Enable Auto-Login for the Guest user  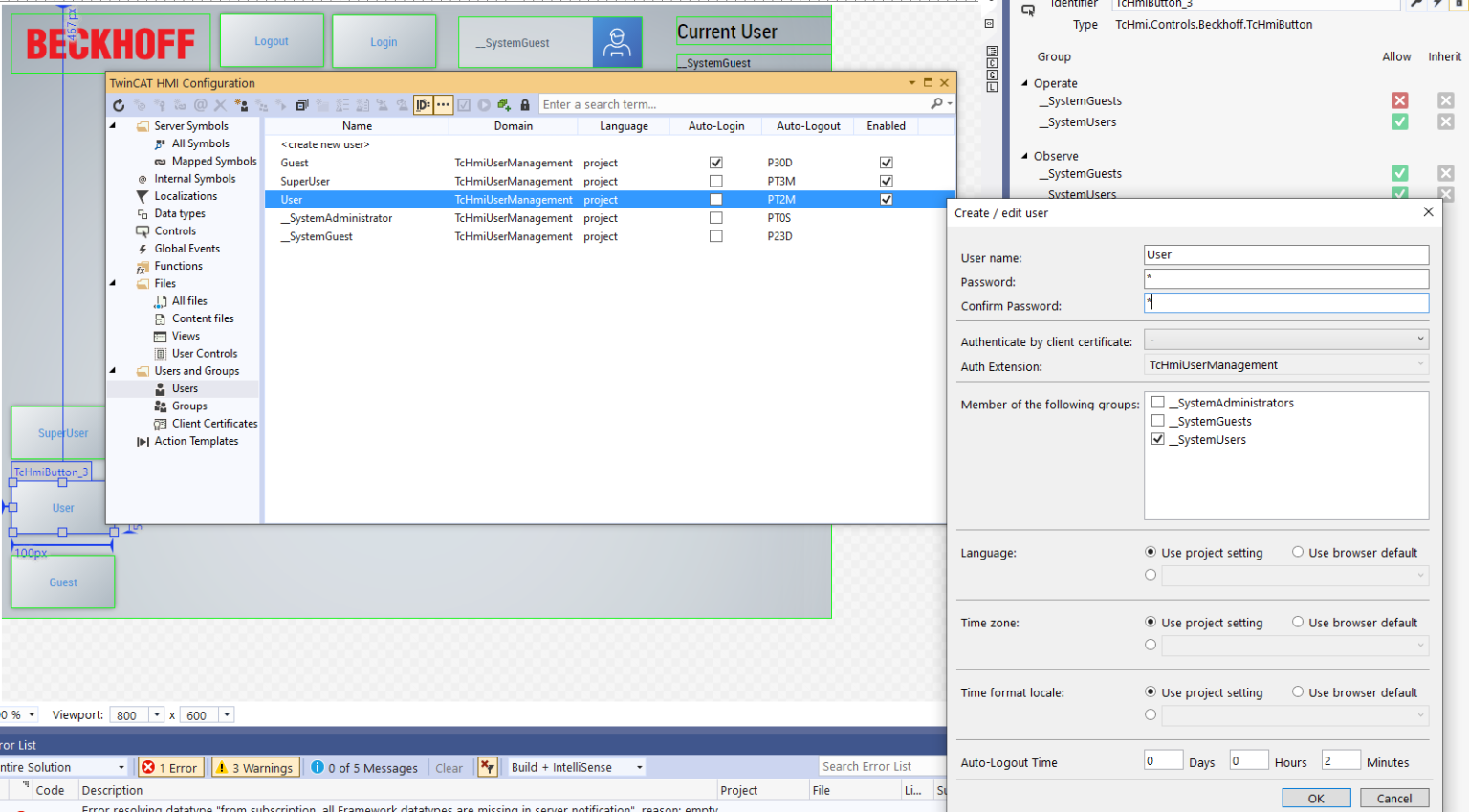pyautogui.click(x=715, y=162)
